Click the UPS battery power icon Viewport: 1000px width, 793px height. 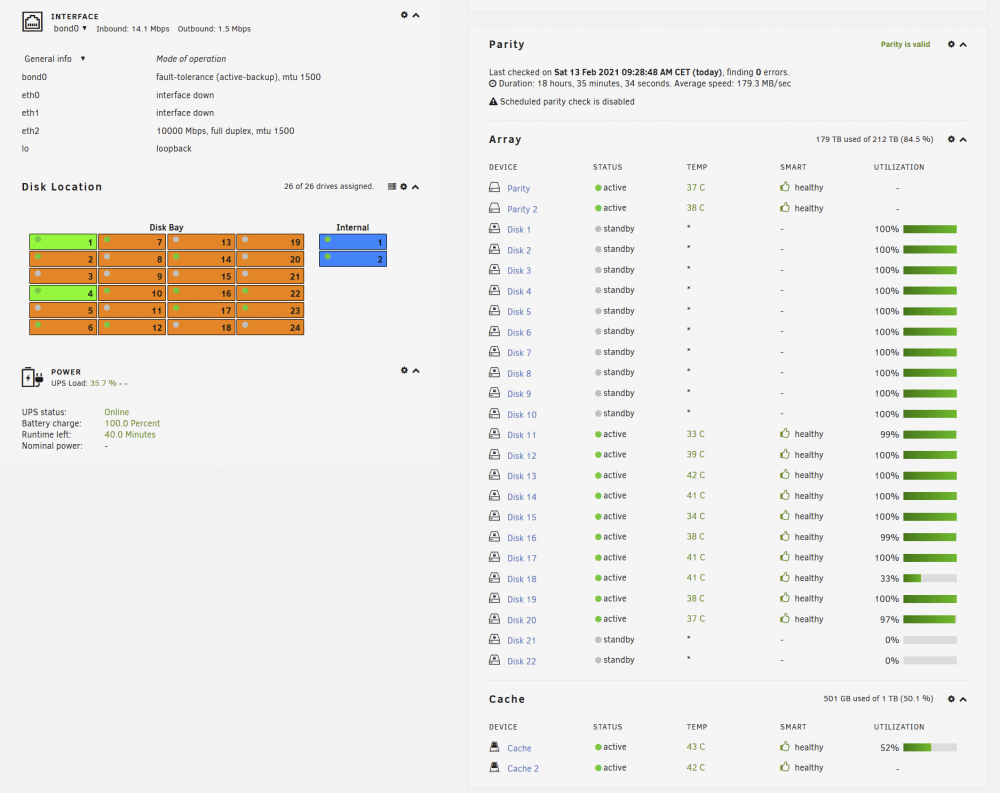point(32,377)
